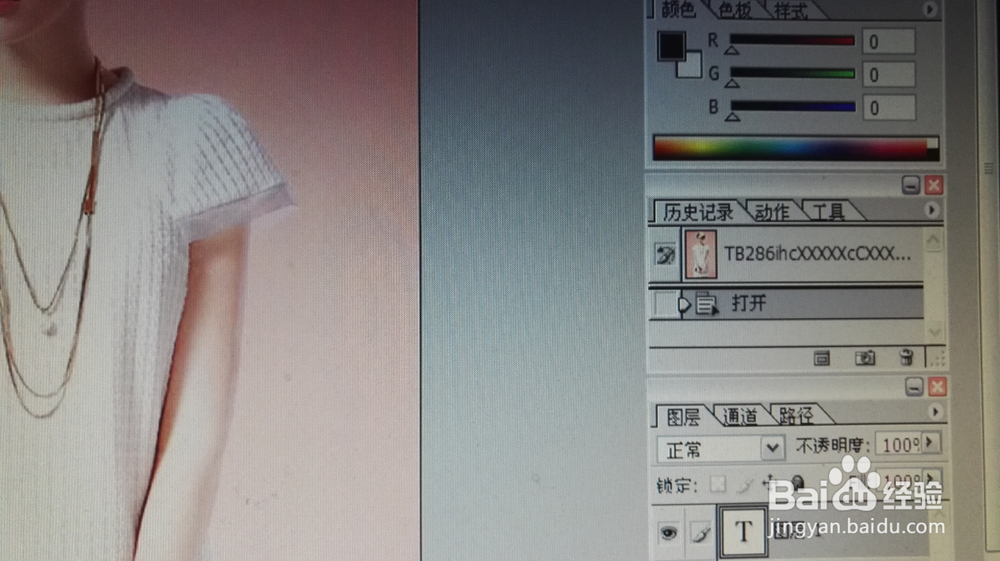Click the G value input field
Image resolution: width=1000 pixels, height=561 pixels.
coord(889,75)
